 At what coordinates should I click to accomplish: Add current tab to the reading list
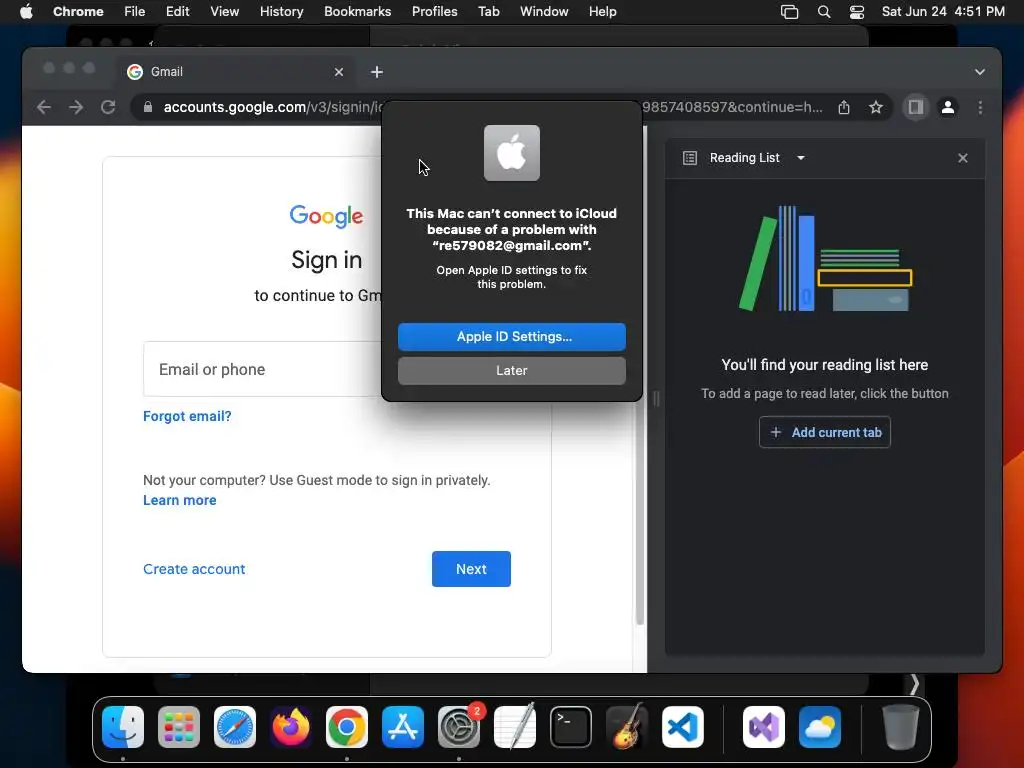(825, 432)
